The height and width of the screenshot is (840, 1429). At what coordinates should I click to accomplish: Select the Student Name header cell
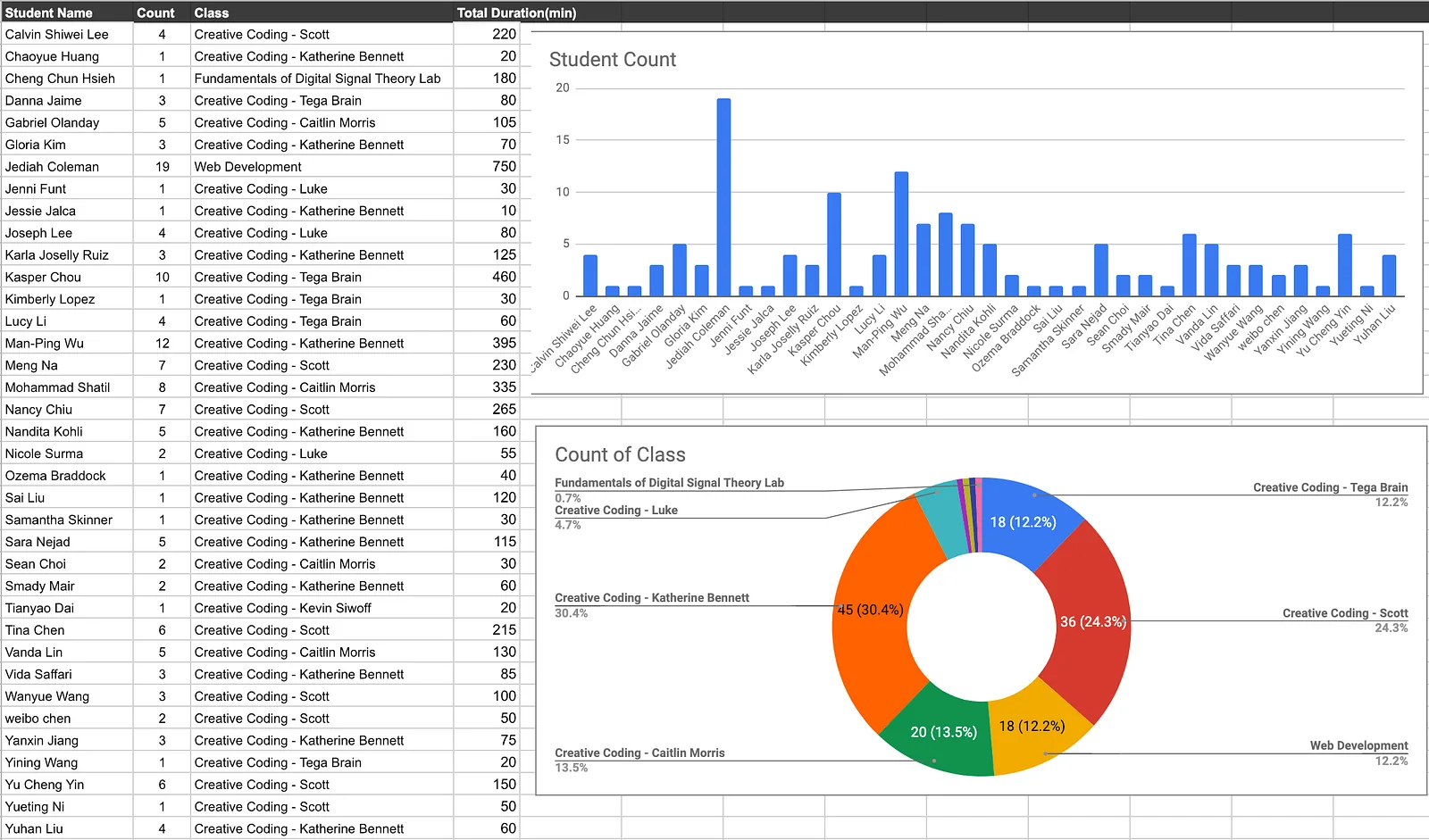[67, 12]
